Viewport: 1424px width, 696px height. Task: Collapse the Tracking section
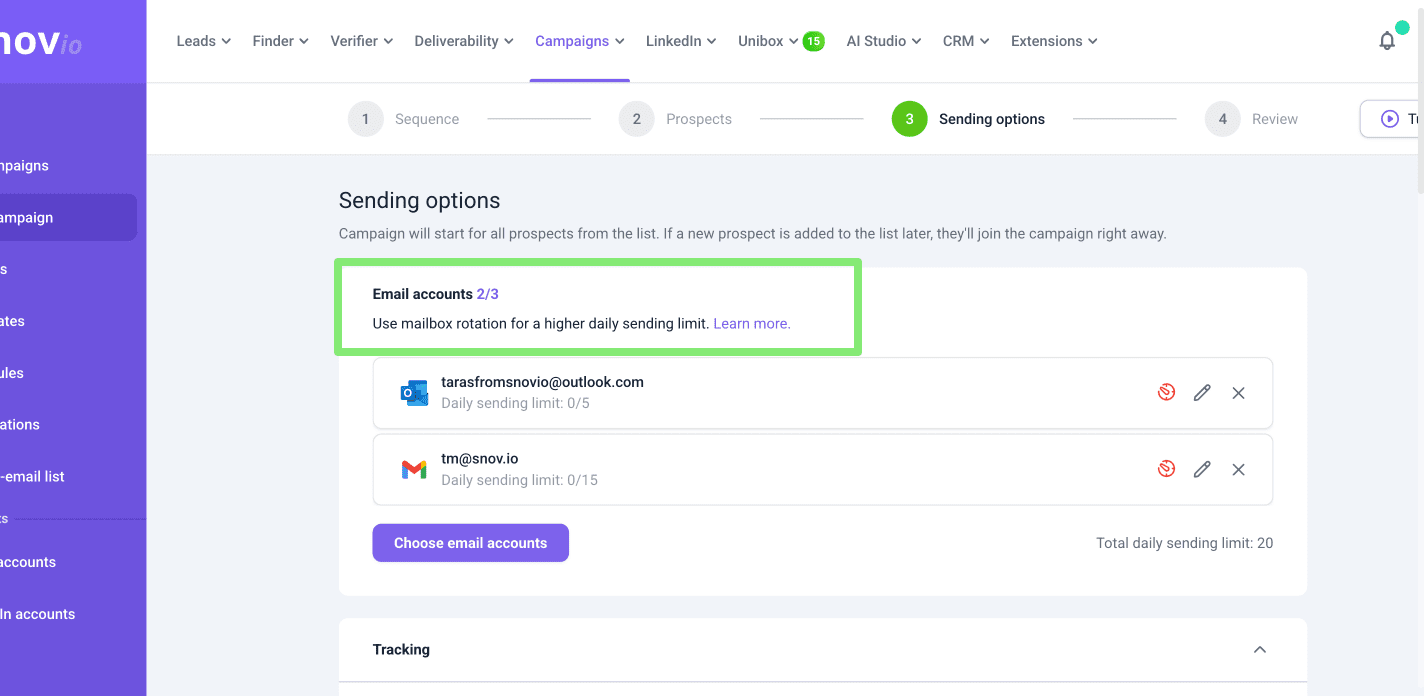(1259, 650)
